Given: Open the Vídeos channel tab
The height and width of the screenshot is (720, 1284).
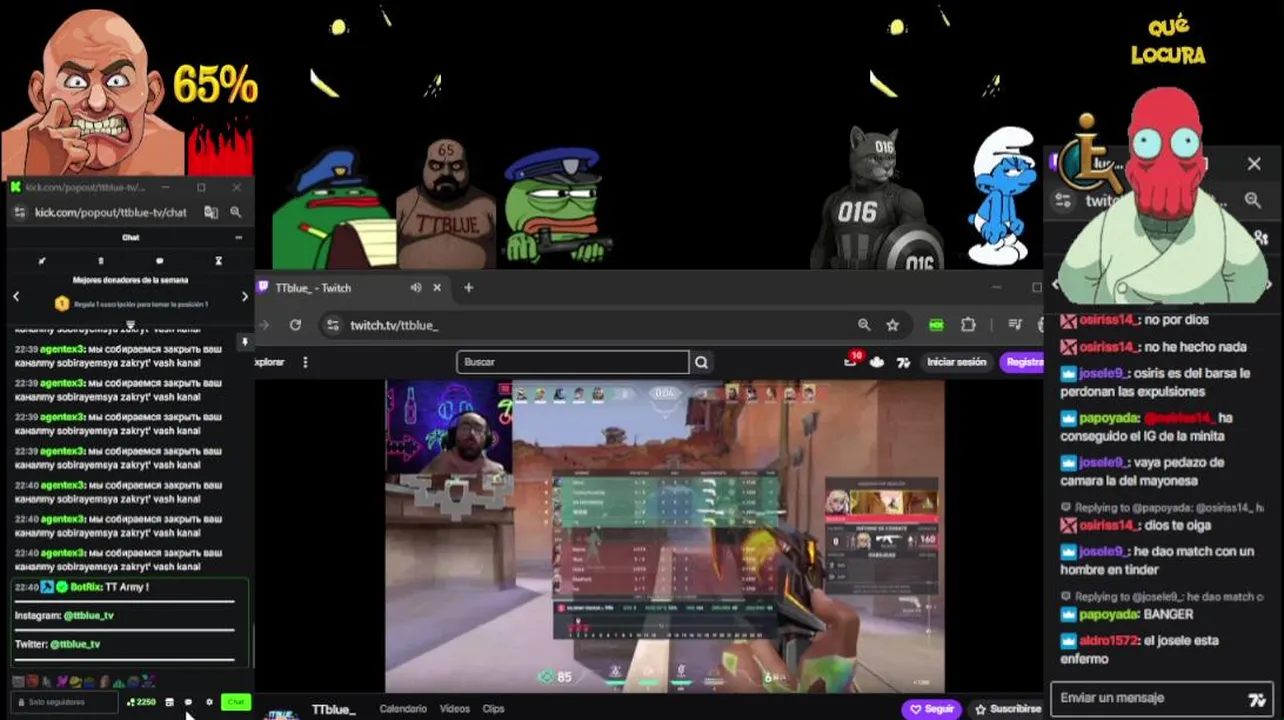Looking at the screenshot, I should (455, 709).
